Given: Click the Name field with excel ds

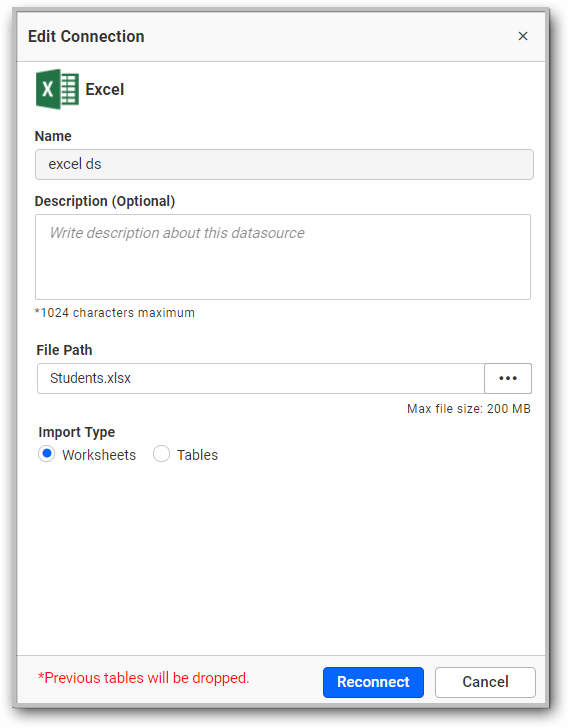Looking at the screenshot, I should [x=284, y=164].
